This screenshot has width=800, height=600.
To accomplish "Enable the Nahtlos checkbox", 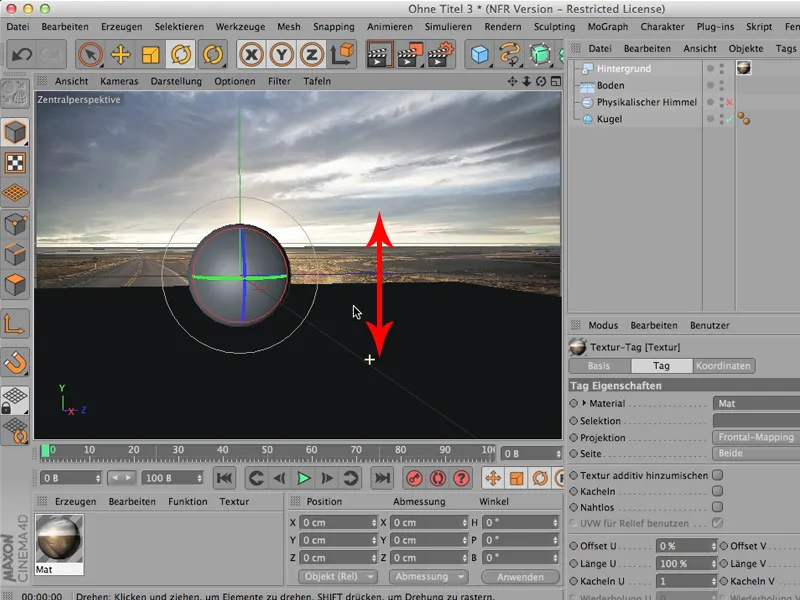I will pyautogui.click(x=717, y=507).
